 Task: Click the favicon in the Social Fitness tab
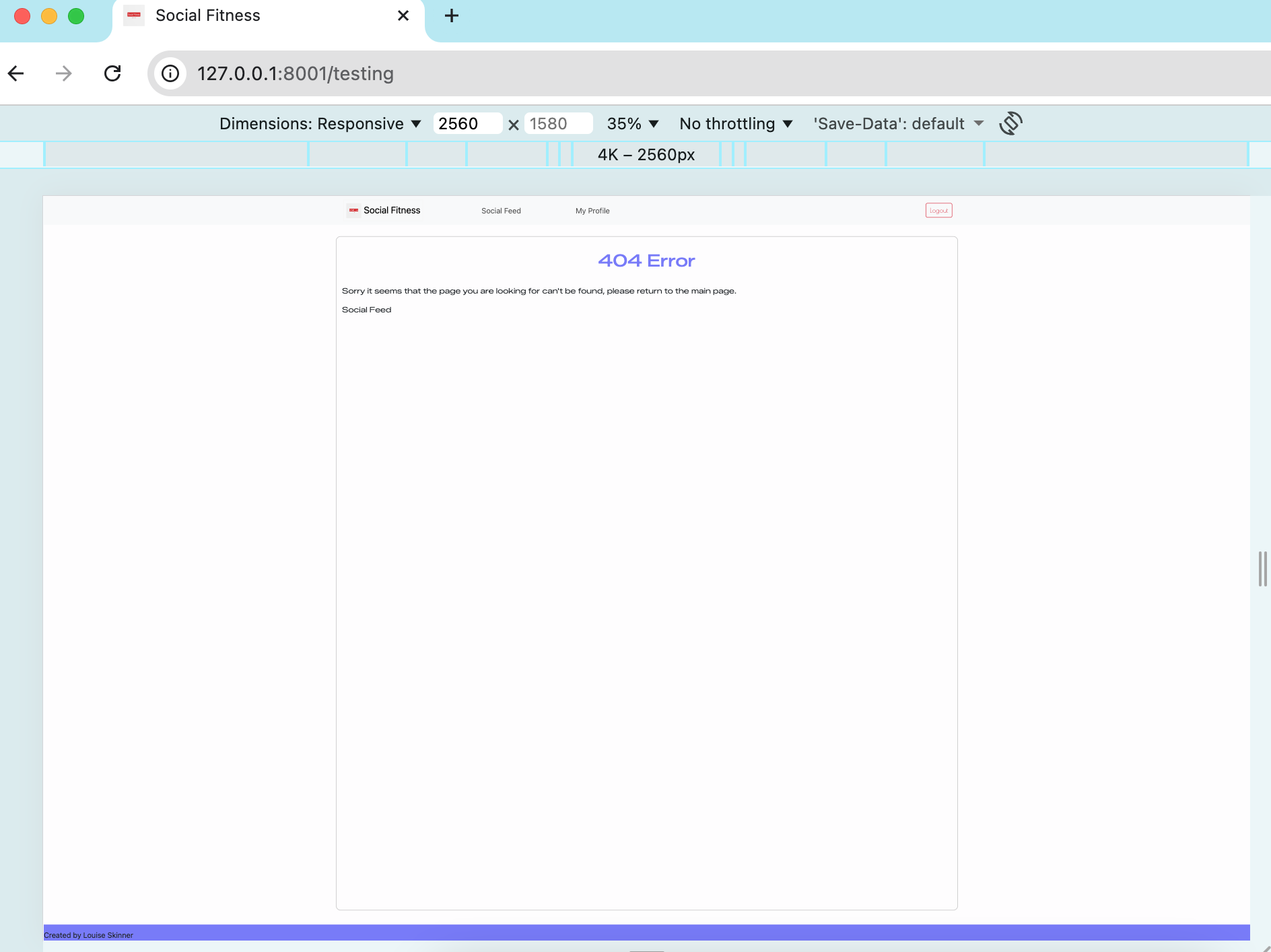coord(135,15)
